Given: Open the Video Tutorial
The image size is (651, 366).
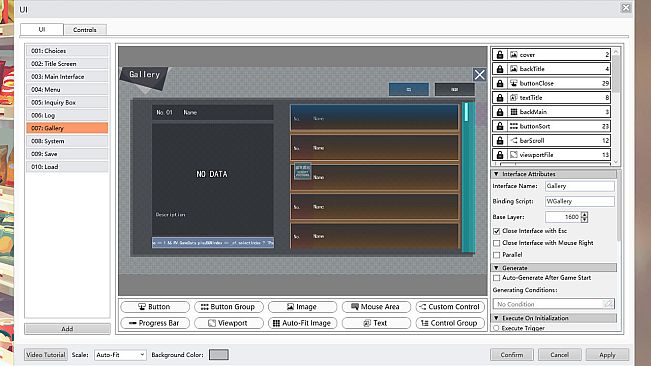Looking at the screenshot, I should tap(46, 355).
